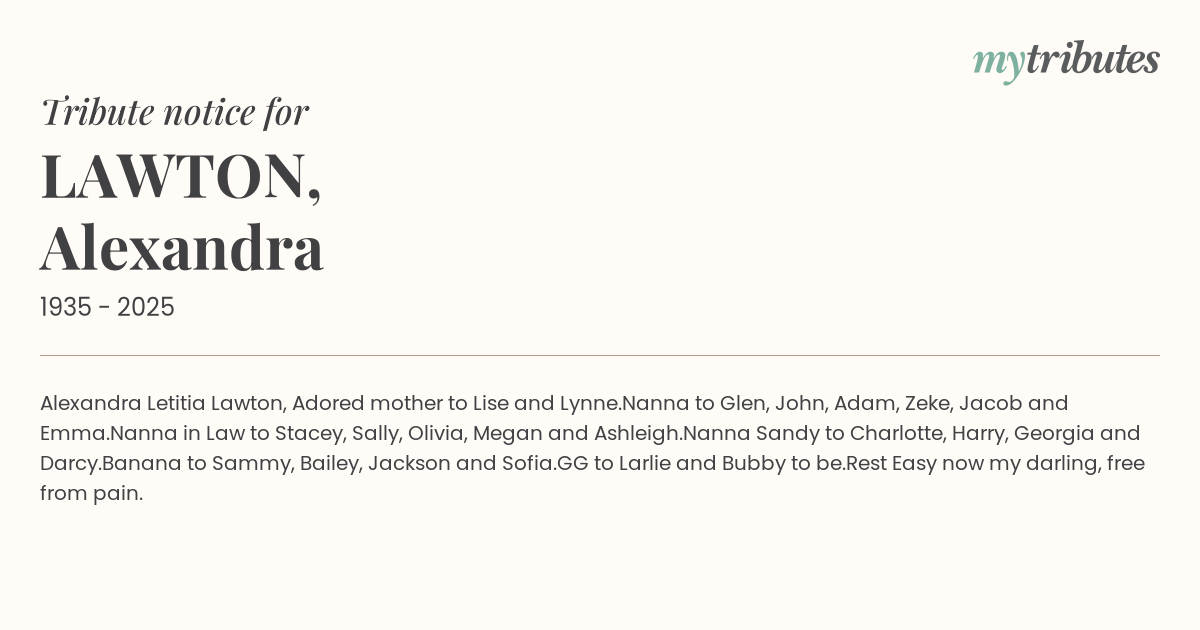The height and width of the screenshot is (630, 1200).
Task: Click the name Lynne in the notice
Action: click(590, 403)
